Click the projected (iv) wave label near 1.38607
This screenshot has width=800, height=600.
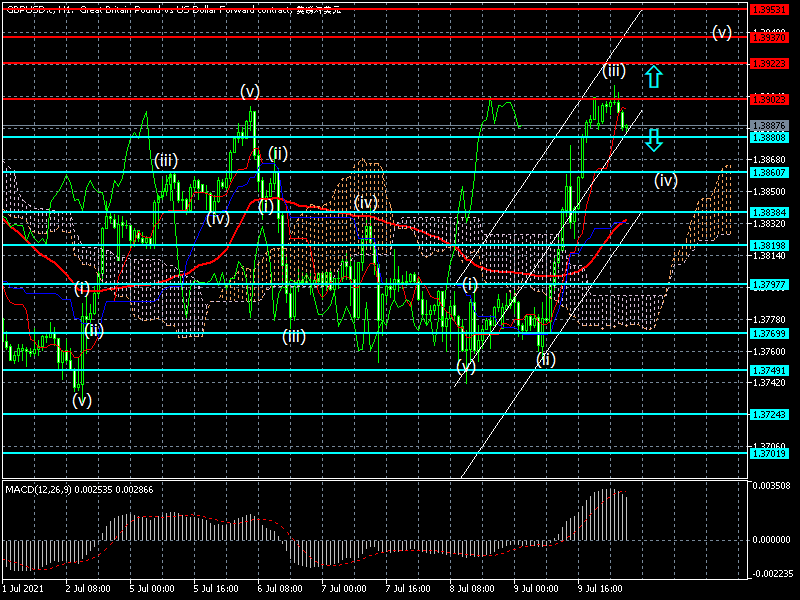point(667,181)
